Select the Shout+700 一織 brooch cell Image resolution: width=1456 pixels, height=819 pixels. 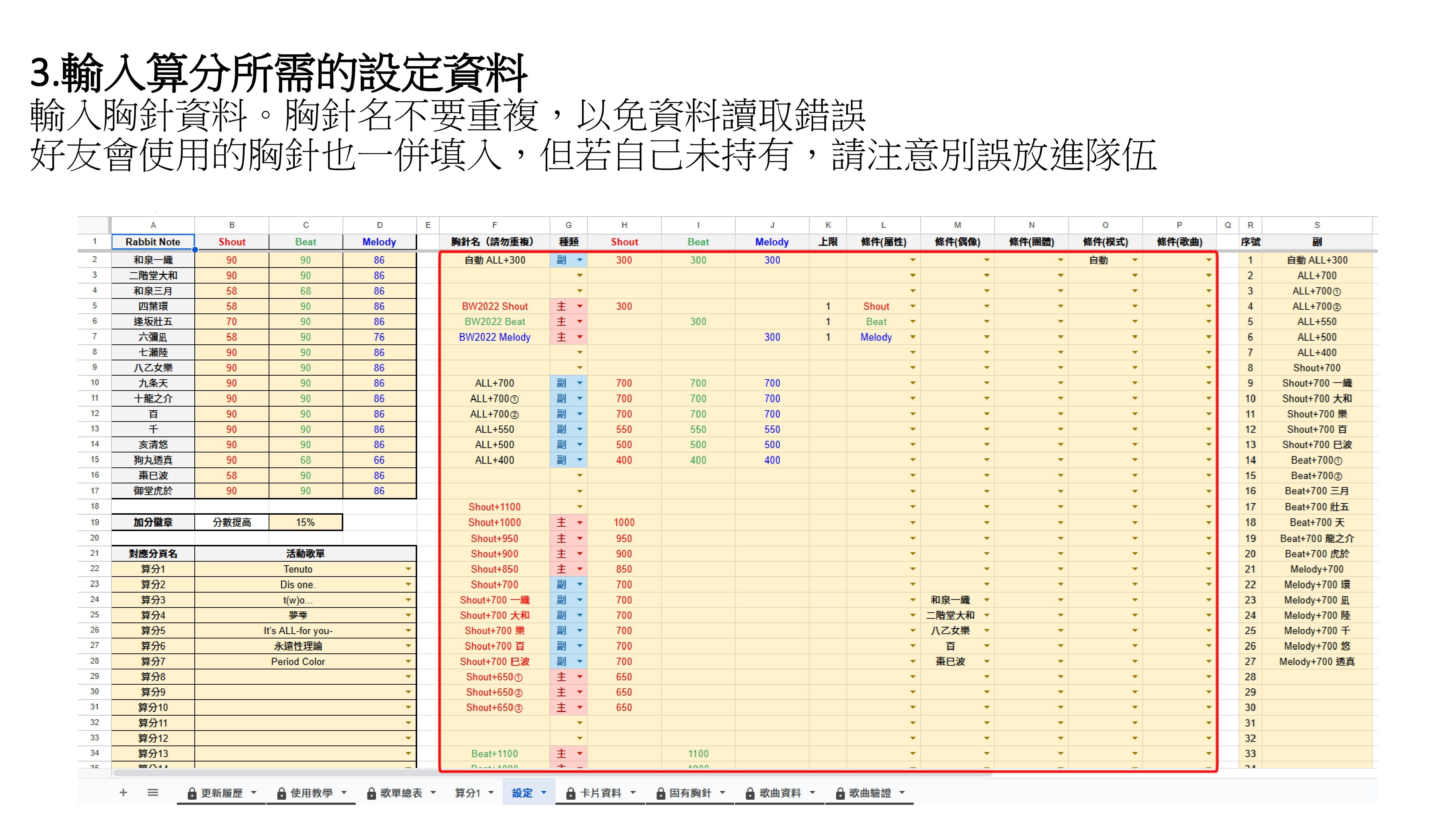pyautogui.click(x=495, y=600)
